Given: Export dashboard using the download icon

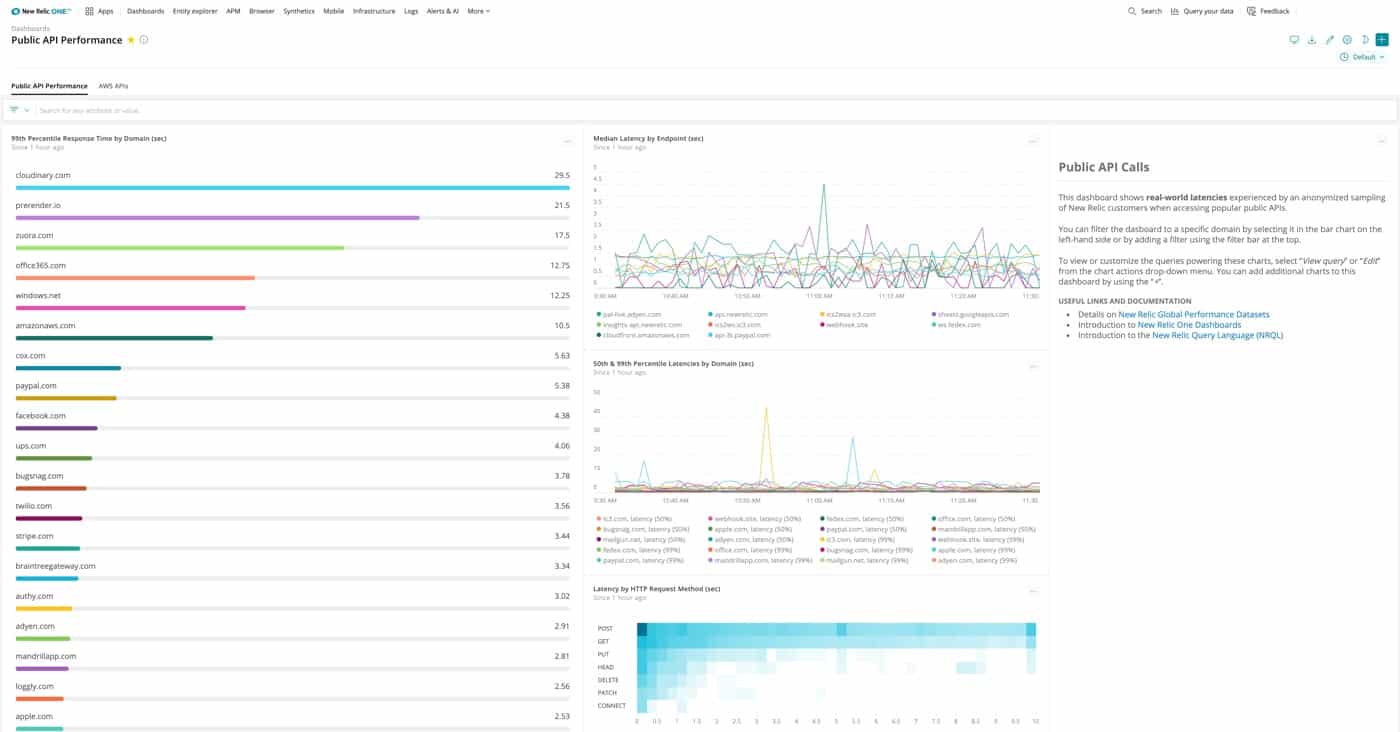Looking at the screenshot, I should [1311, 40].
